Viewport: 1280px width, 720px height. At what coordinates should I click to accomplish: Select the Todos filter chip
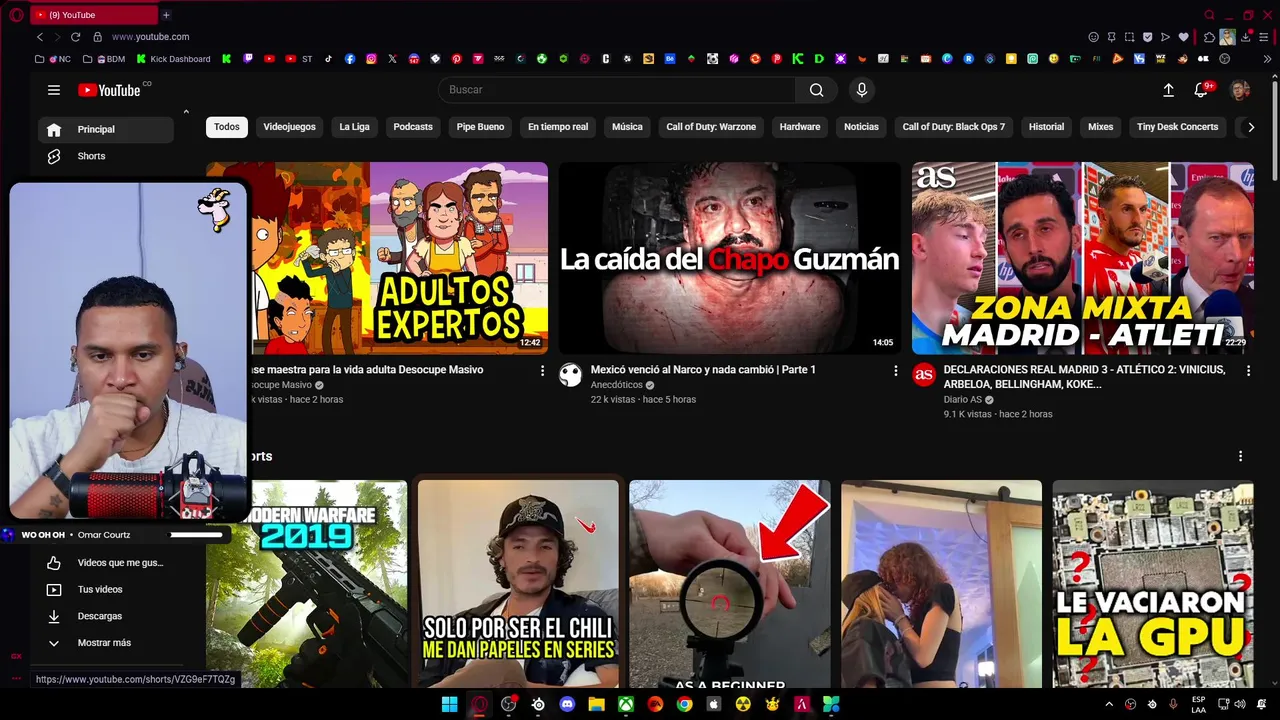pos(227,127)
